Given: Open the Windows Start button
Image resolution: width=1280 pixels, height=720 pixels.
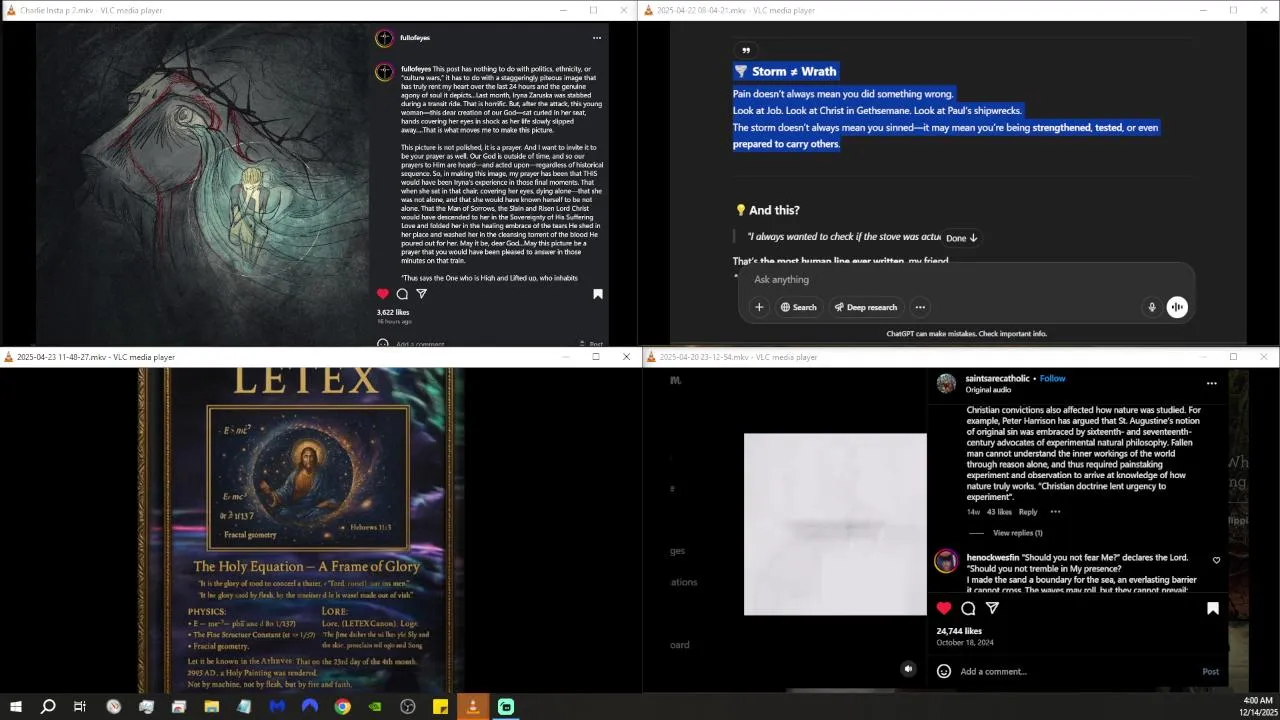Looking at the screenshot, I should (x=15, y=707).
